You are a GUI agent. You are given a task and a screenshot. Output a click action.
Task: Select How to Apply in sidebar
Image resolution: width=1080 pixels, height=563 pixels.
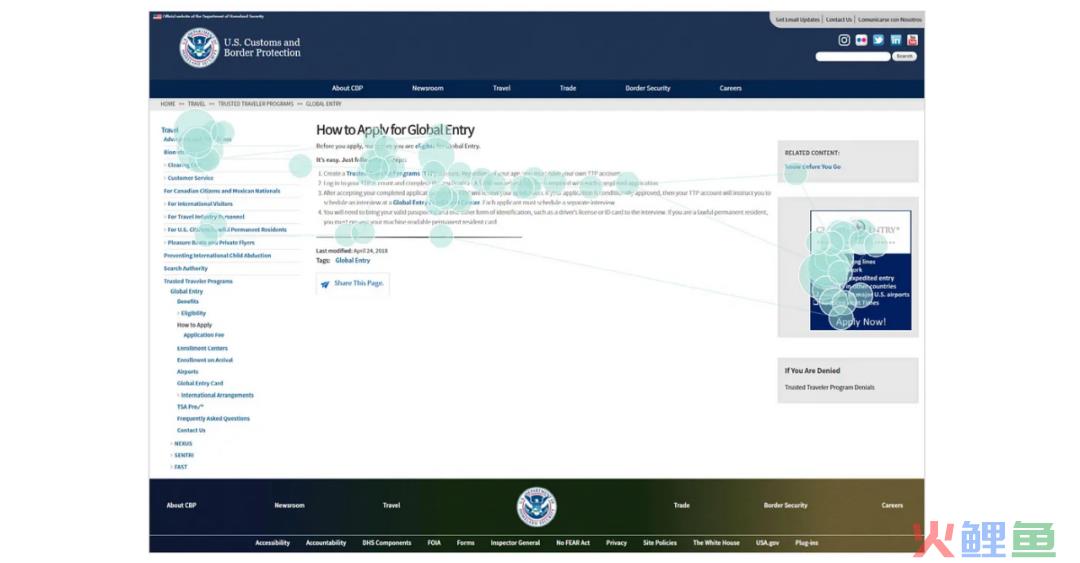[194, 325]
